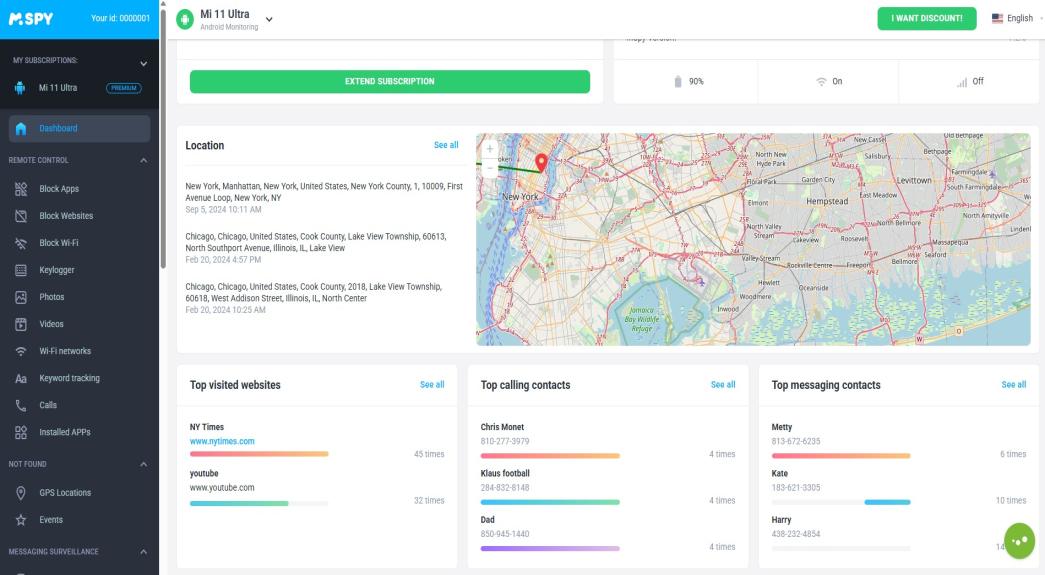Zoom out the map with the minus button
The height and width of the screenshot is (575, 1045).
[x=489, y=167]
